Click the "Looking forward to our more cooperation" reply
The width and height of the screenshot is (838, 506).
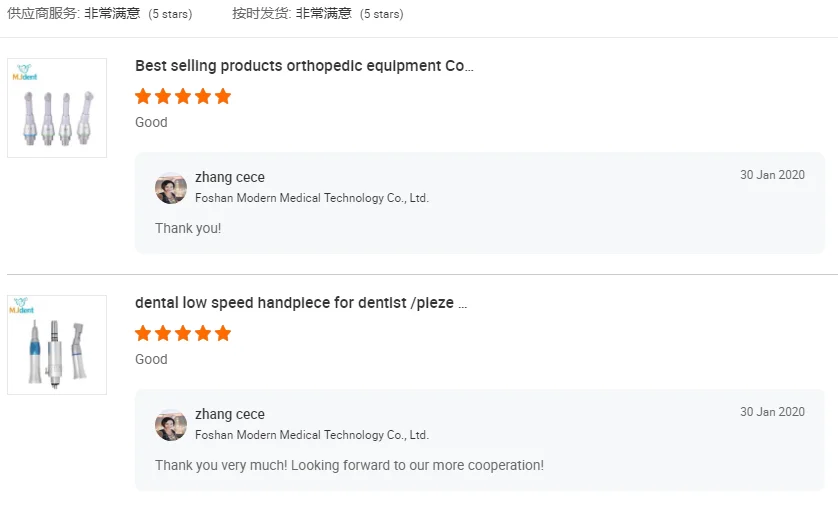click(349, 466)
